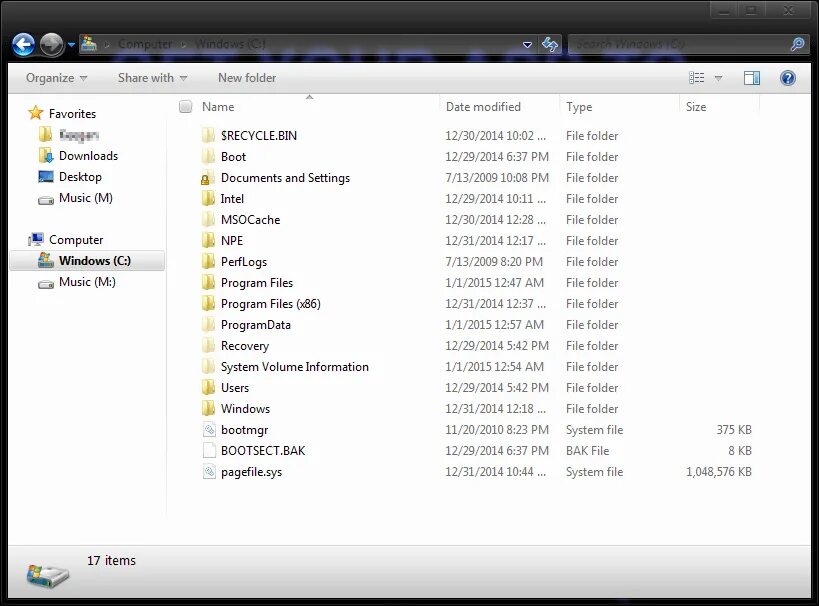This screenshot has width=819, height=606.
Task: Click the blurred user folder in Favorites
Action: 78,135
